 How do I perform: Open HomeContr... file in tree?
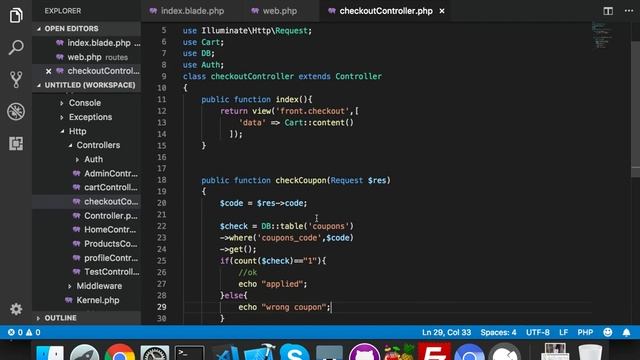[x=110, y=230]
